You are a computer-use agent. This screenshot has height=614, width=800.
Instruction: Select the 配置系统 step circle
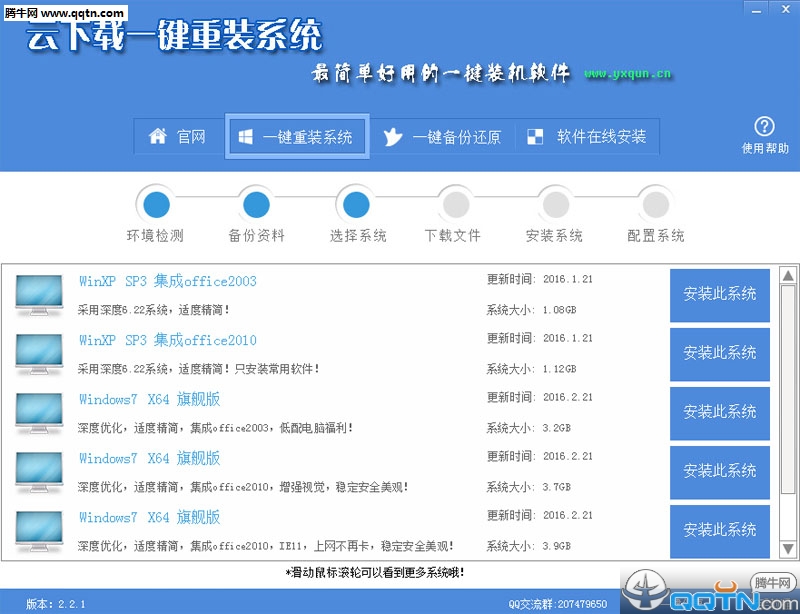[x=655, y=204]
